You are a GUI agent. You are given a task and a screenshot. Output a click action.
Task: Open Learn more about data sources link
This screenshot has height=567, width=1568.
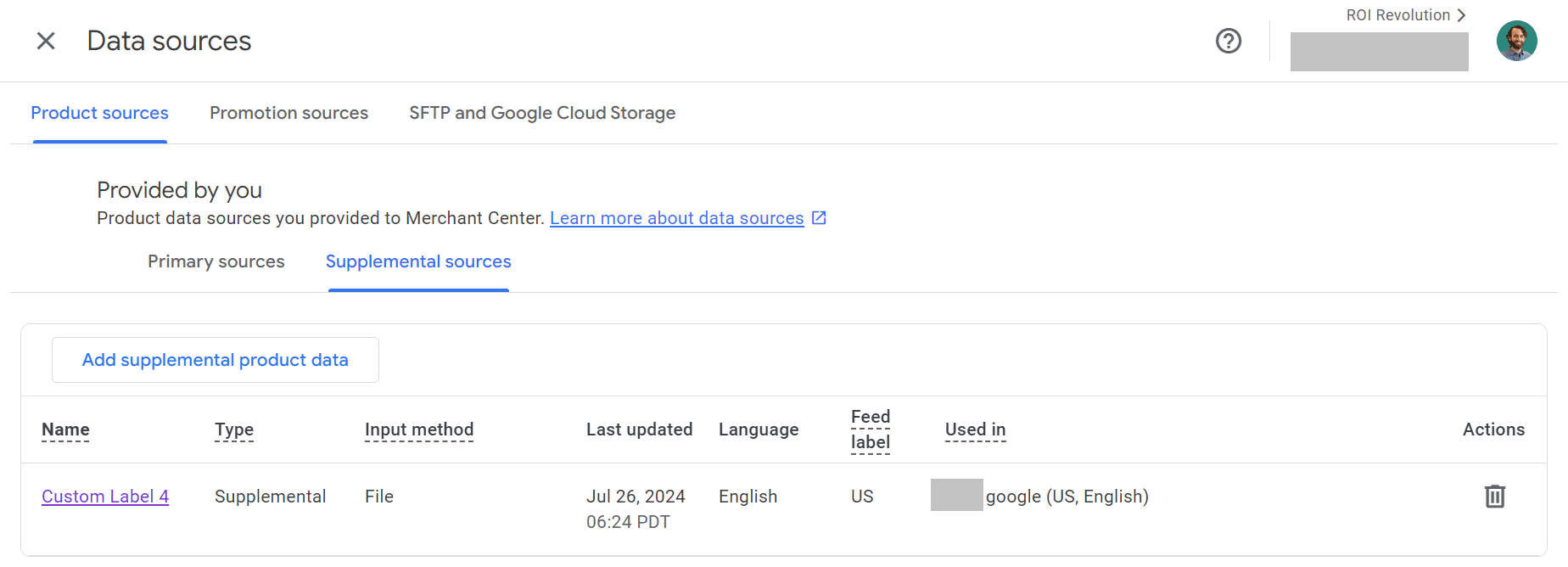[676, 218]
